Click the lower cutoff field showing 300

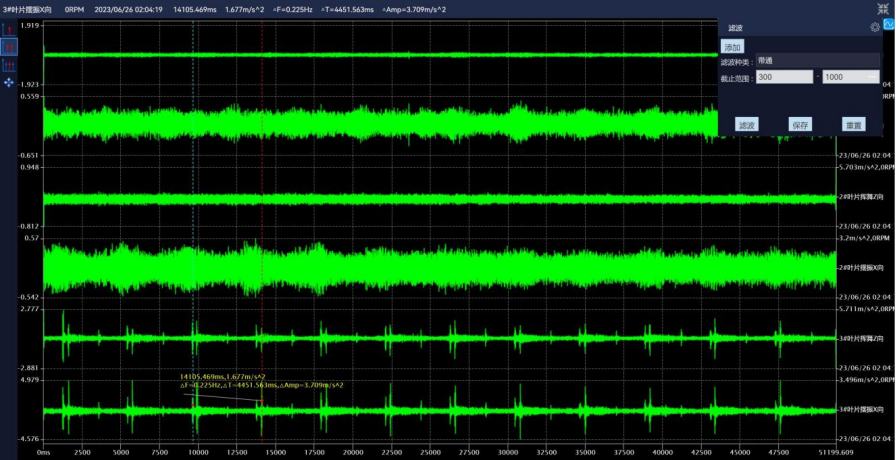(784, 77)
